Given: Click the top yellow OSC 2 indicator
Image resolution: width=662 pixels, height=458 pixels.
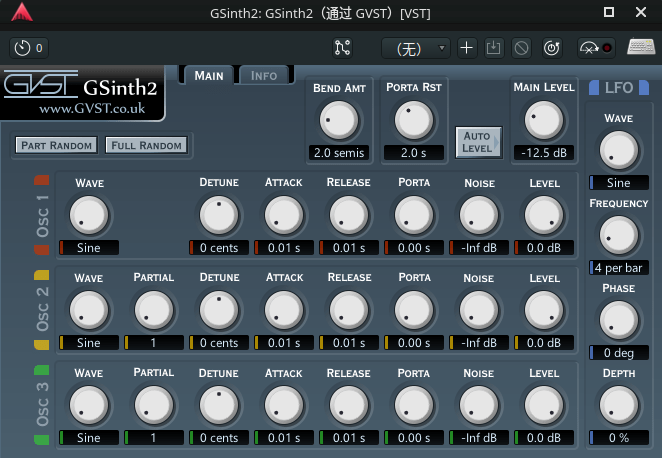Looking at the screenshot, I should (41, 275).
